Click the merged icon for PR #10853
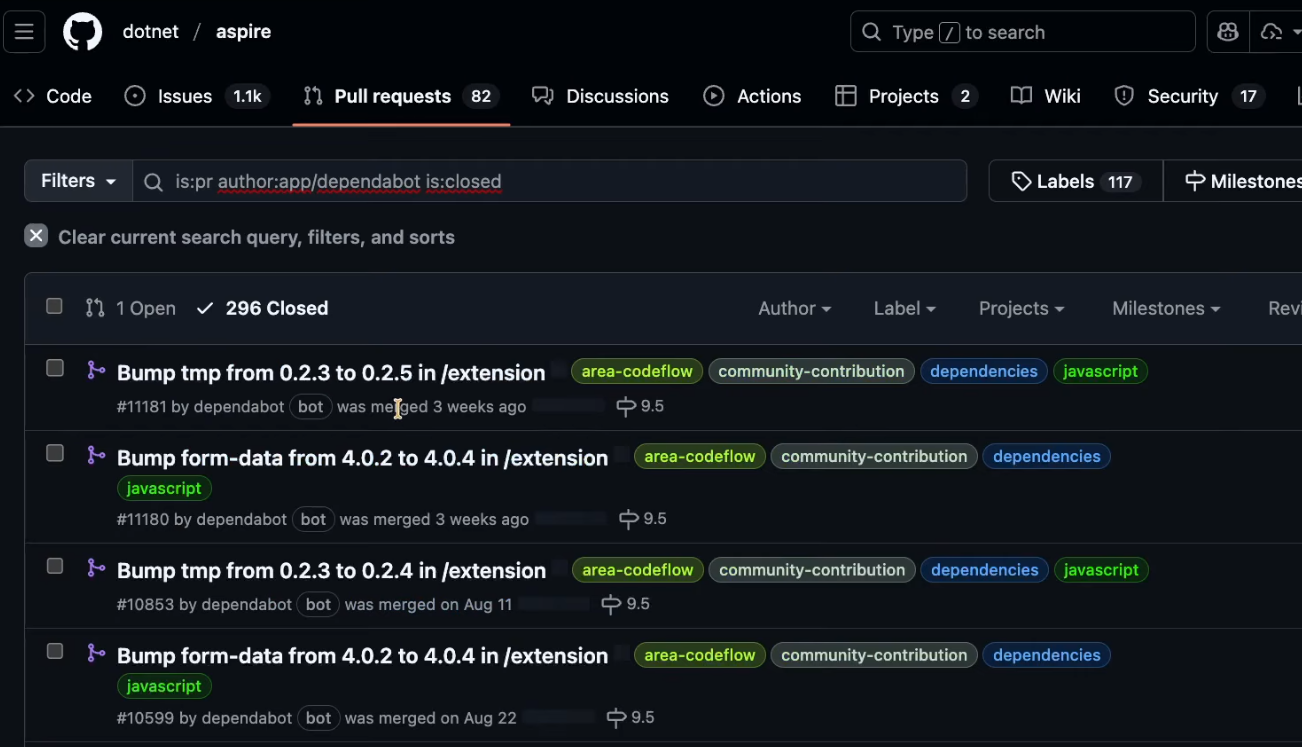The width and height of the screenshot is (1302, 747). (x=96, y=568)
